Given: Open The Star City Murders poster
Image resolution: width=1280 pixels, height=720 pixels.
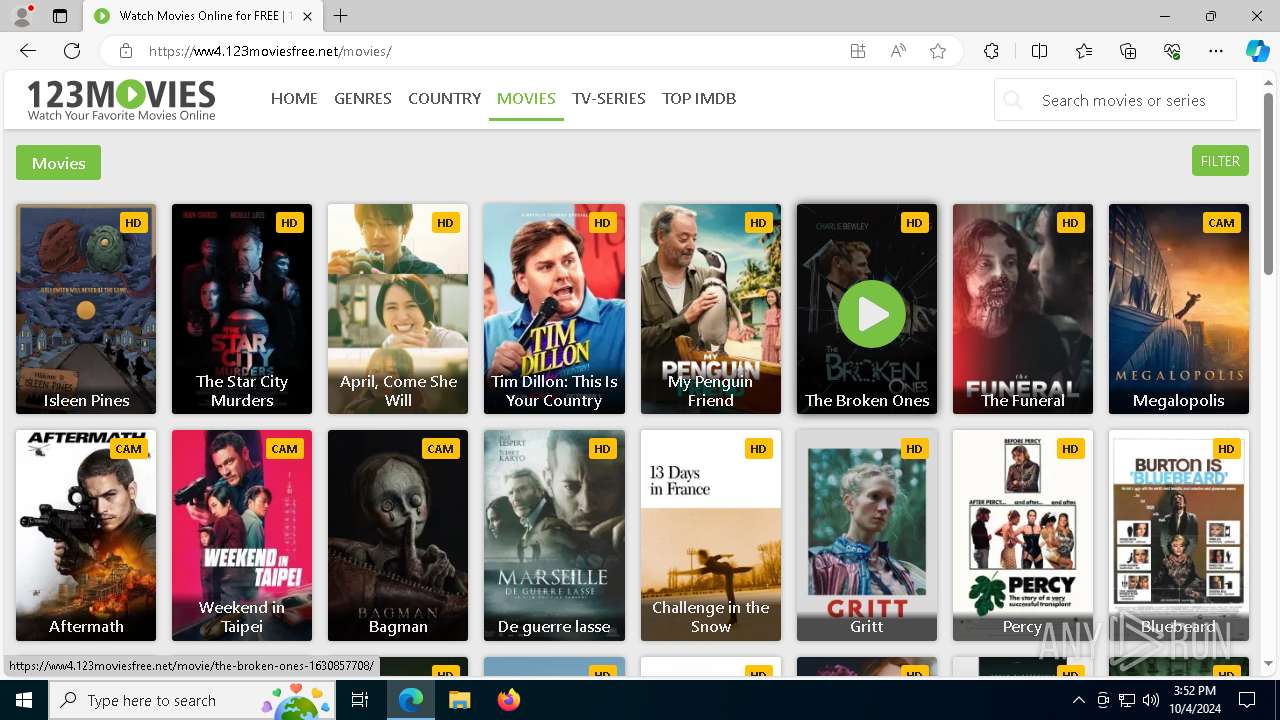Looking at the screenshot, I should point(242,309).
